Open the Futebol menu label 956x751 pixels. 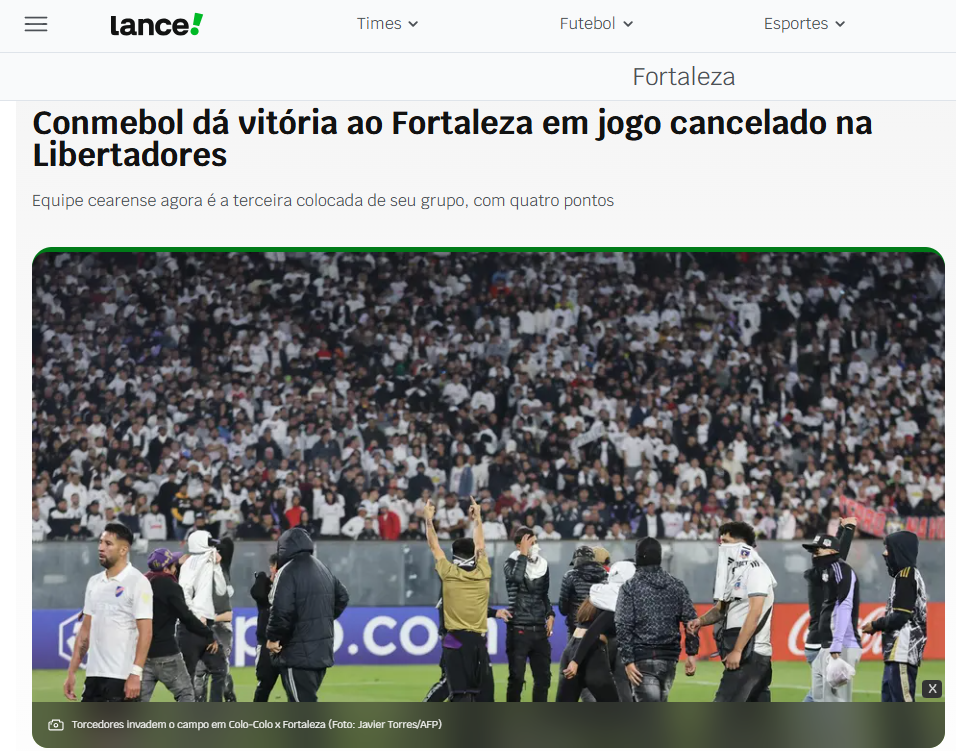(x=588, y=24)
